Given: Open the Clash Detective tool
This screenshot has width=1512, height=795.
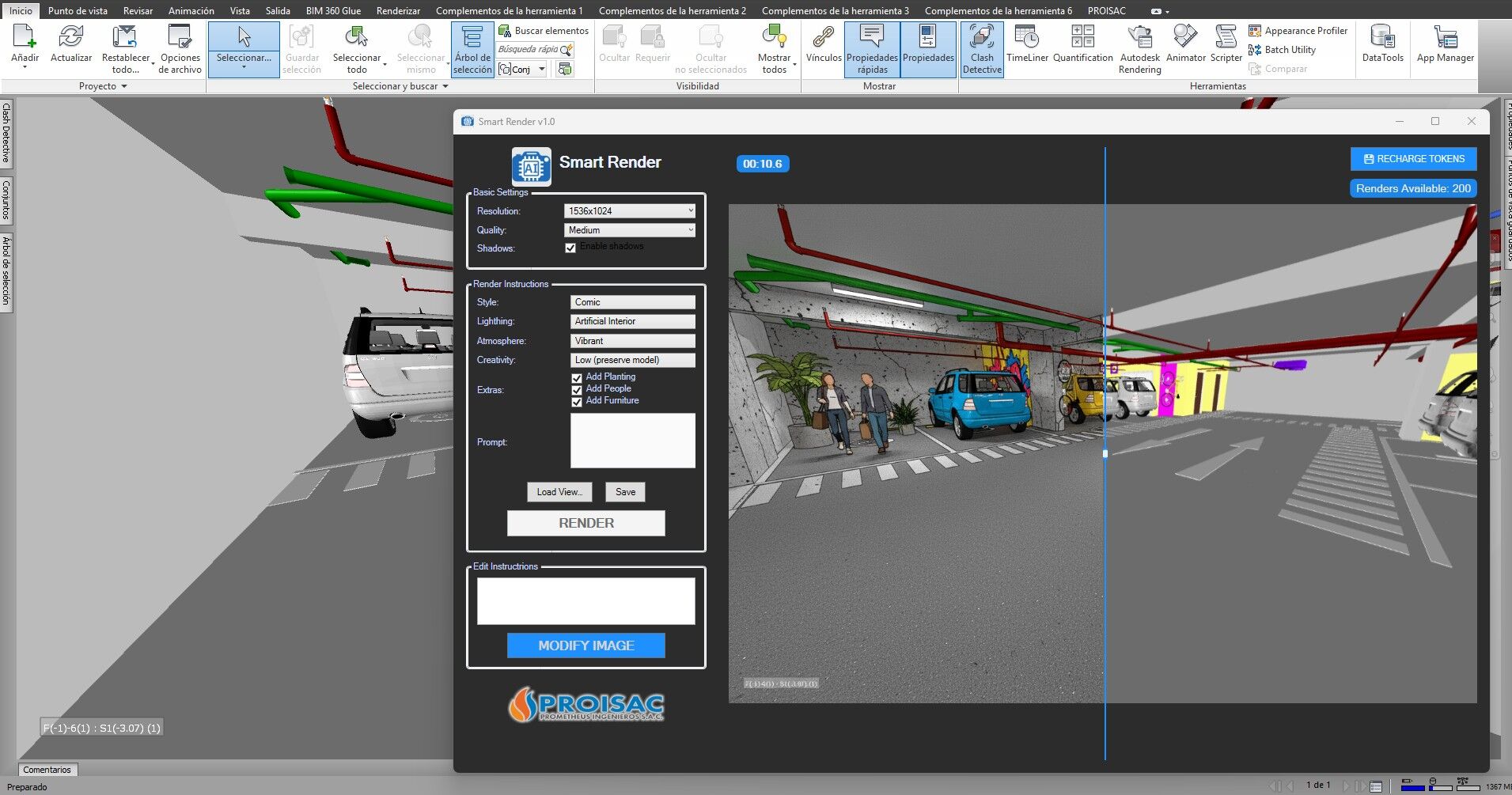Looking at the screenshot, I should (x=982, y=49).
